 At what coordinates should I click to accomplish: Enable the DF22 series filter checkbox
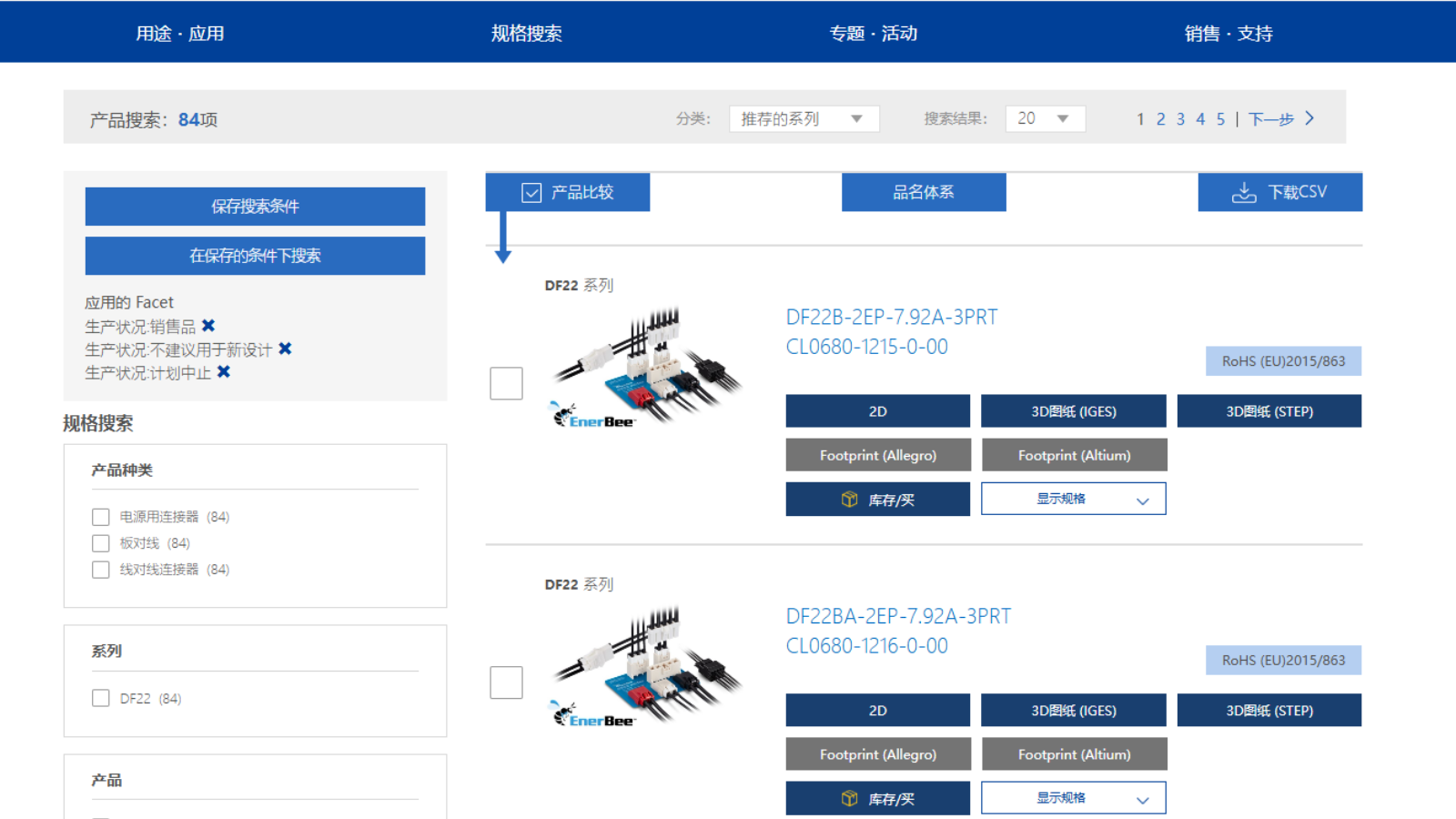[x=100, y=697]
